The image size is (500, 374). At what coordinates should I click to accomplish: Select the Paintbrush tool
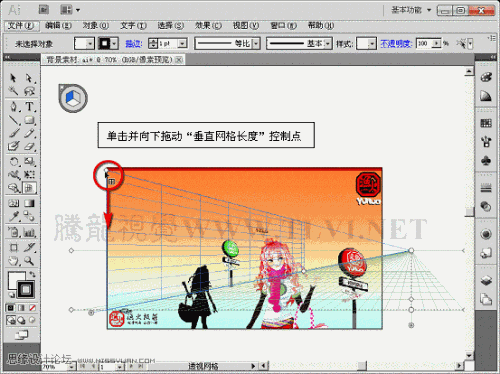click(x=13, y=133)
